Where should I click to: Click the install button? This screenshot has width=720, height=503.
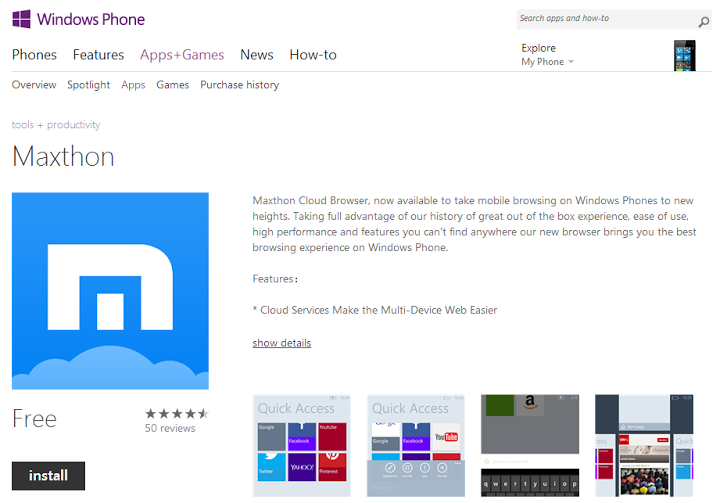coord(48,475)
